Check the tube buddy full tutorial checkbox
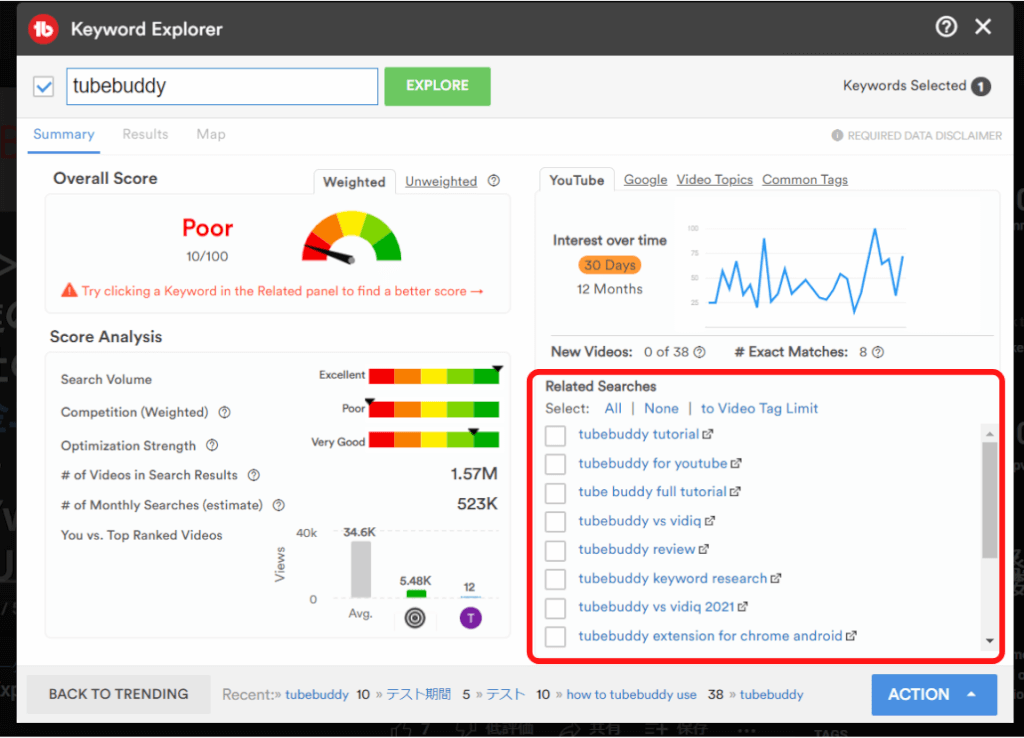The height and width of the screenshot is (738, 1024). 555,492
